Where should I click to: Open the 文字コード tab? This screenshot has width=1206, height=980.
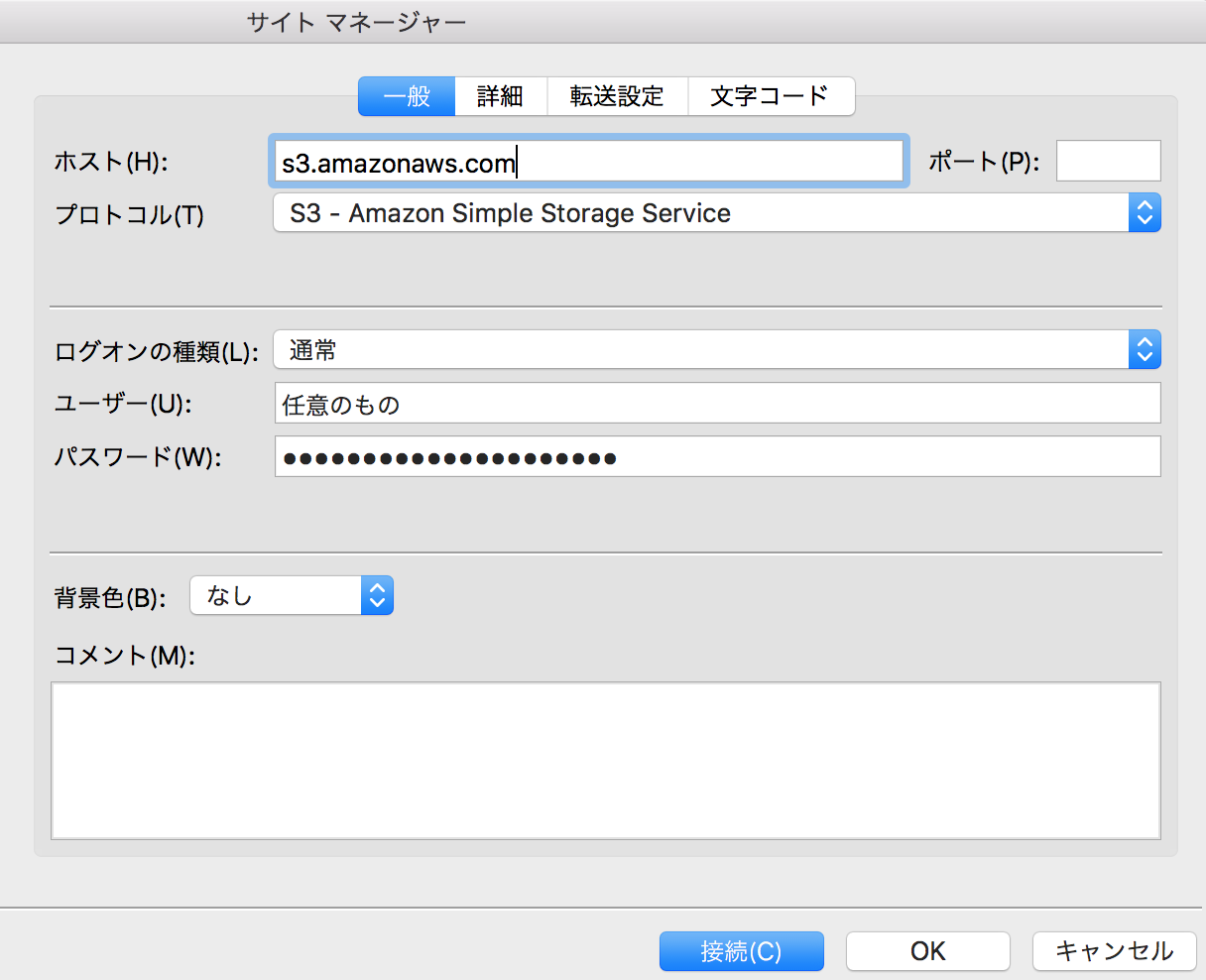tap(772, 95)
